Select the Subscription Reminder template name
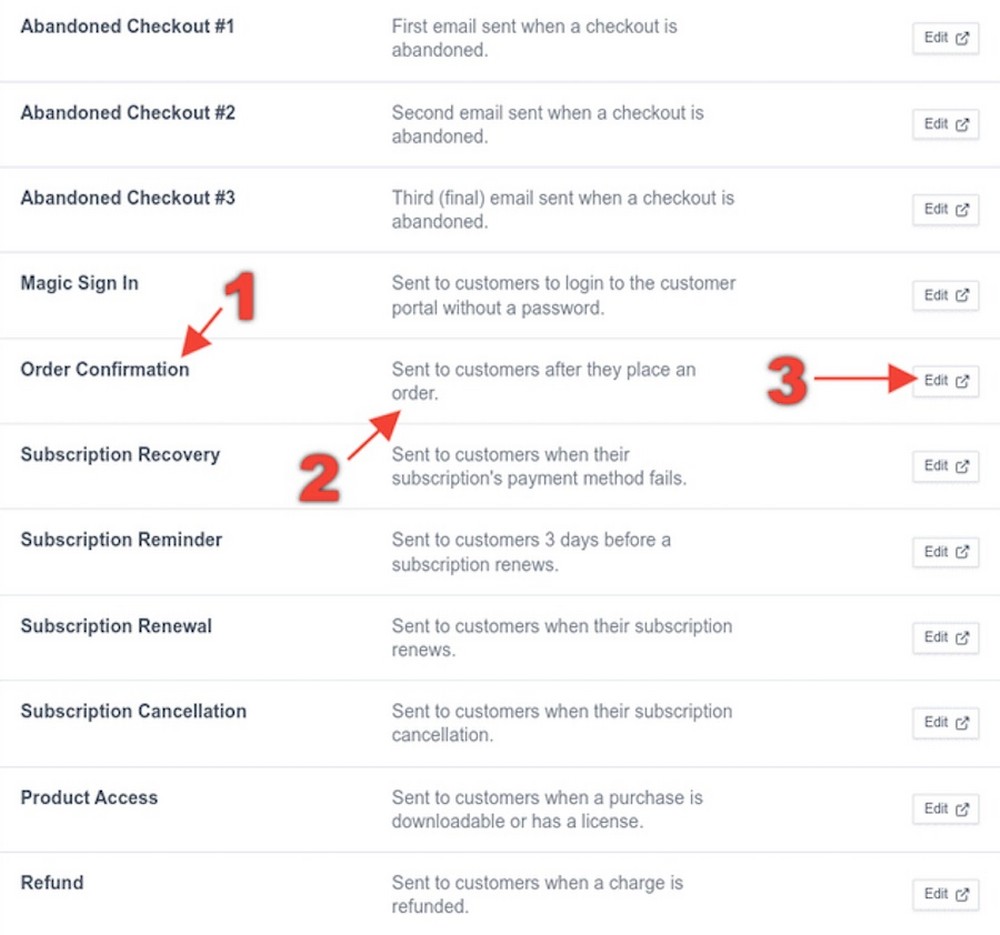 coord(120,539)
